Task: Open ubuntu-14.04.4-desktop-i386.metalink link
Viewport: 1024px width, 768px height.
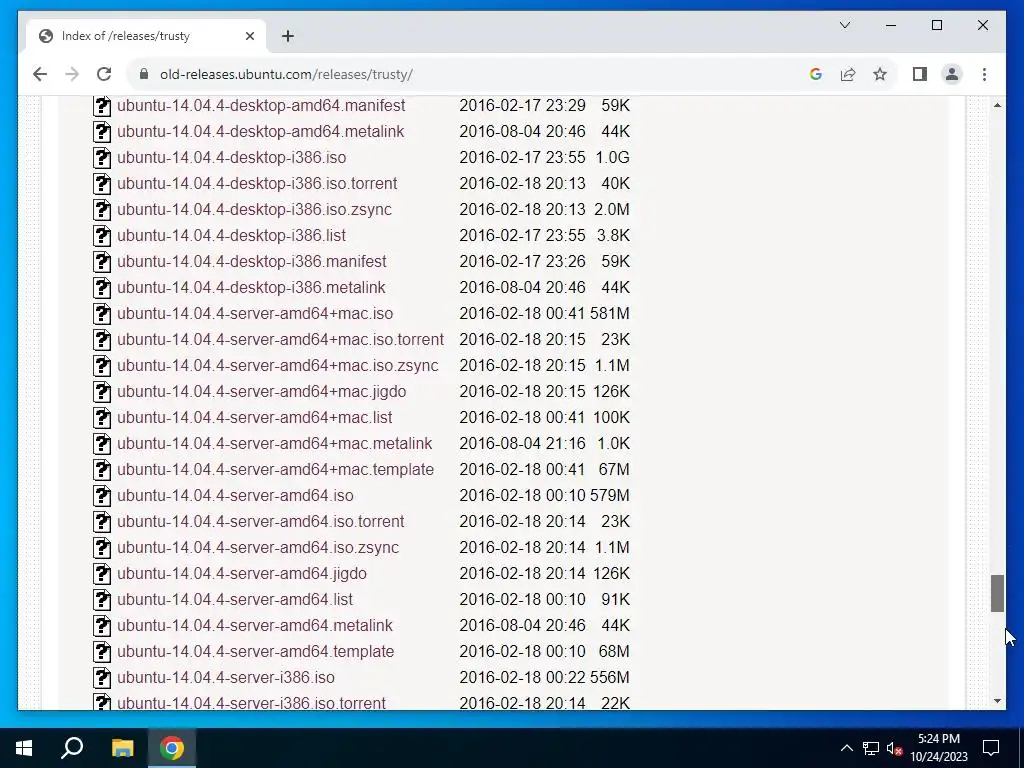Action: pyautogui.click(x=251, y=287)
